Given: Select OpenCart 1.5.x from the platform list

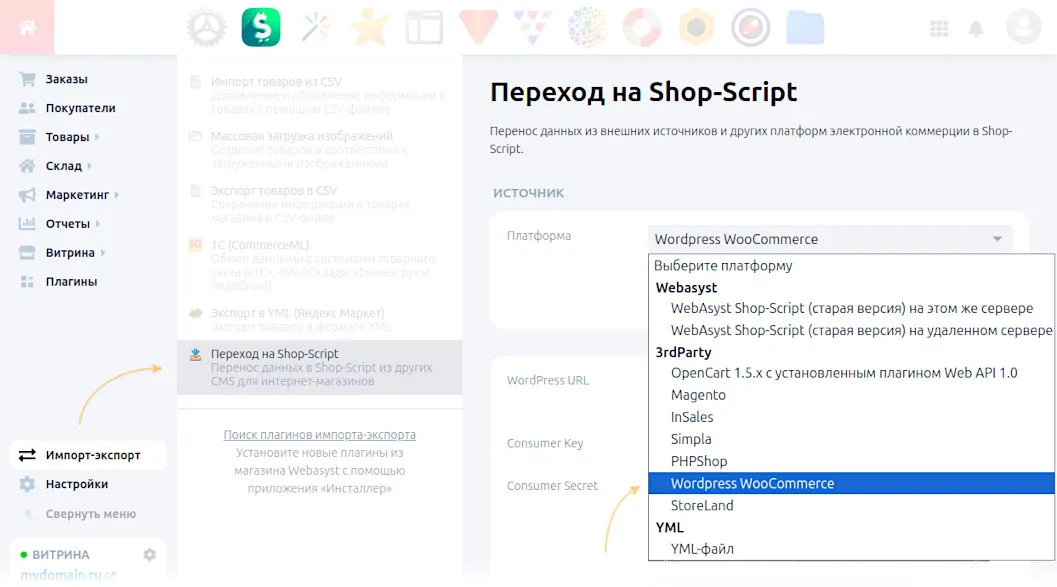Looking at the screenshot, I should [x=800, y=374].
